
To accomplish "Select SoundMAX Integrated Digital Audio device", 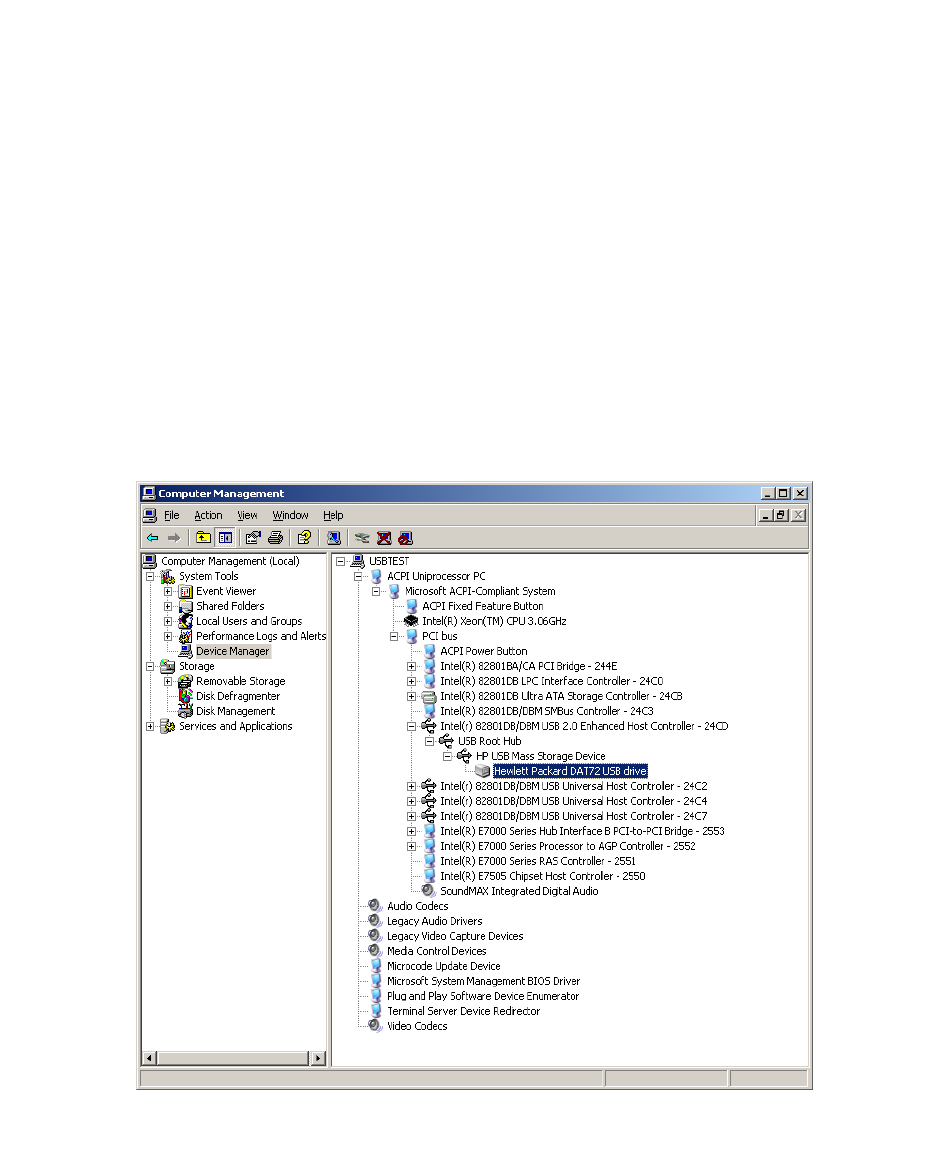I will point(518,891).
